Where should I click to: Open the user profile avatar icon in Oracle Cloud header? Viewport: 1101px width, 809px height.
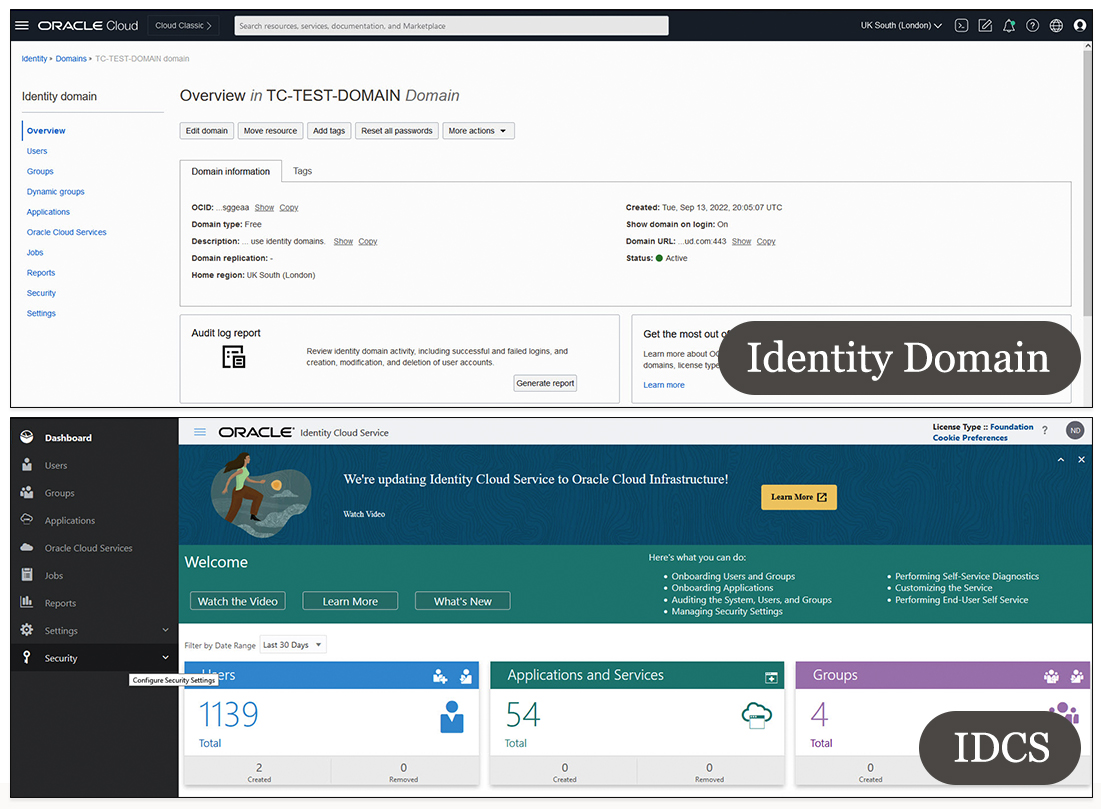click(1080, 25)
